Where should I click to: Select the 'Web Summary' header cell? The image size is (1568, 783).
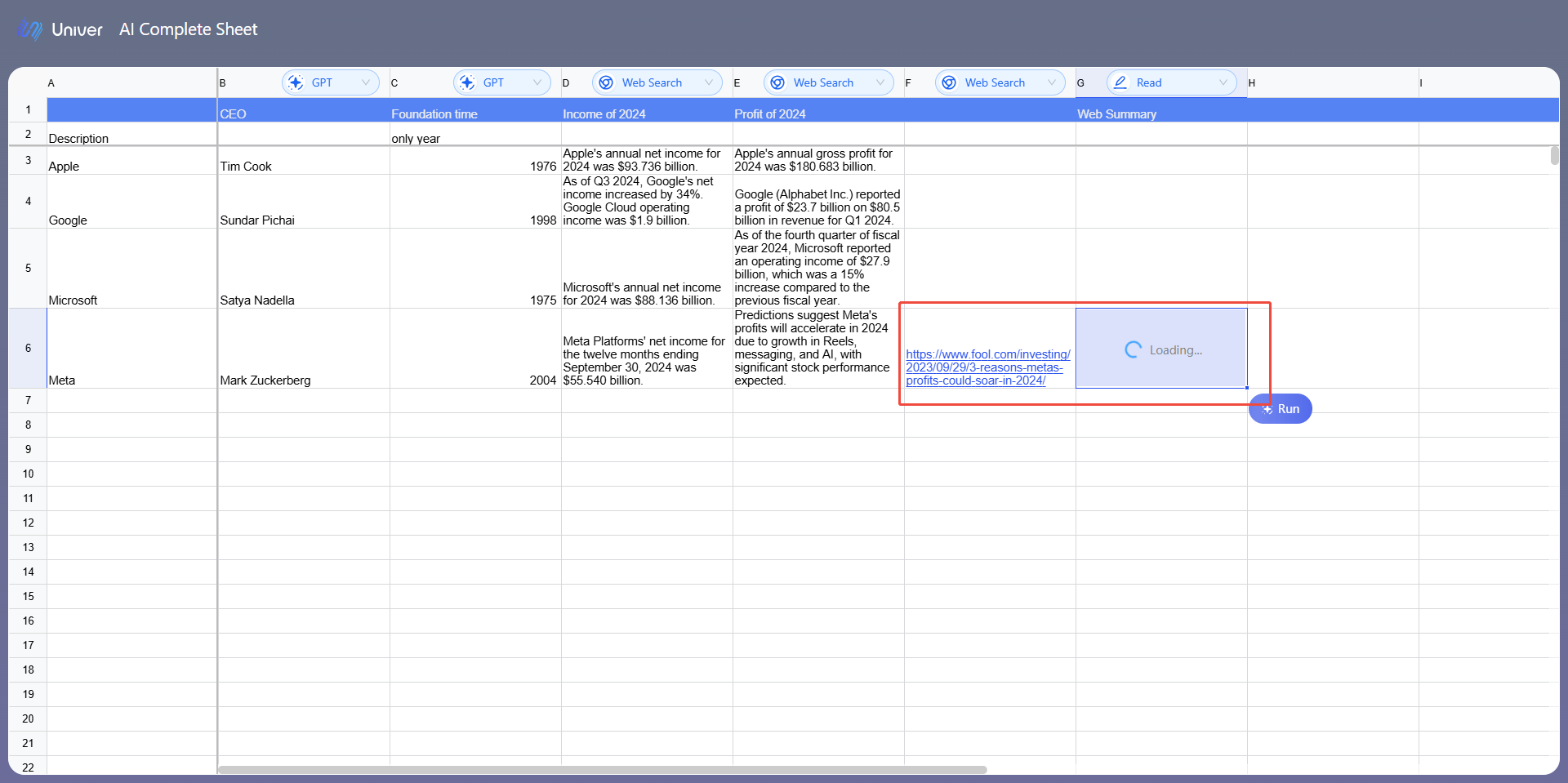(x=1161, y=110)
